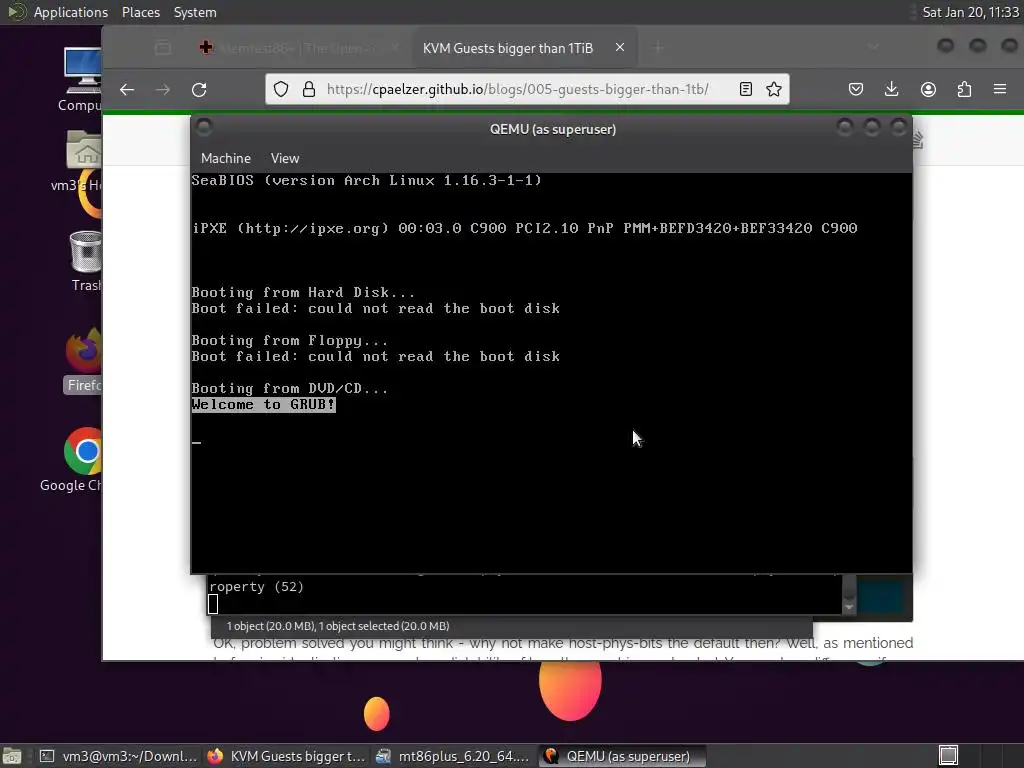The height and width of the screenshot is (768, 1024).
Task: Switch to mt86plus file manager taskbar entry
Action: coord(454,756)
